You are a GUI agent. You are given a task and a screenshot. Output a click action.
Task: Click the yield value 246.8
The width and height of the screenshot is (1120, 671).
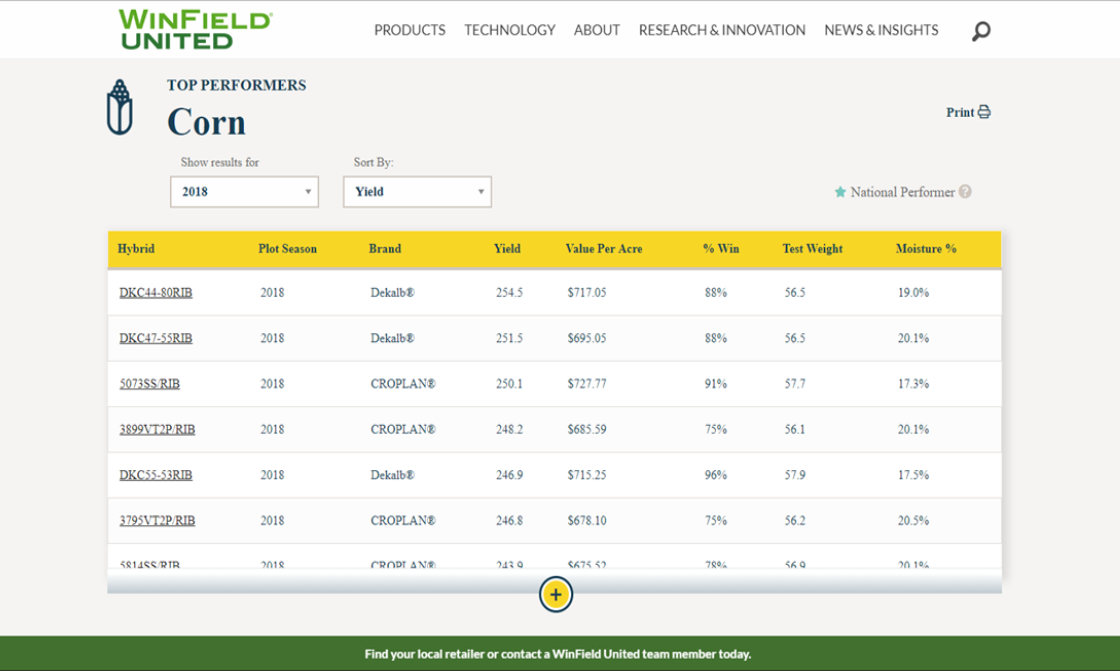pyautogui.click(x=509, y=521)
